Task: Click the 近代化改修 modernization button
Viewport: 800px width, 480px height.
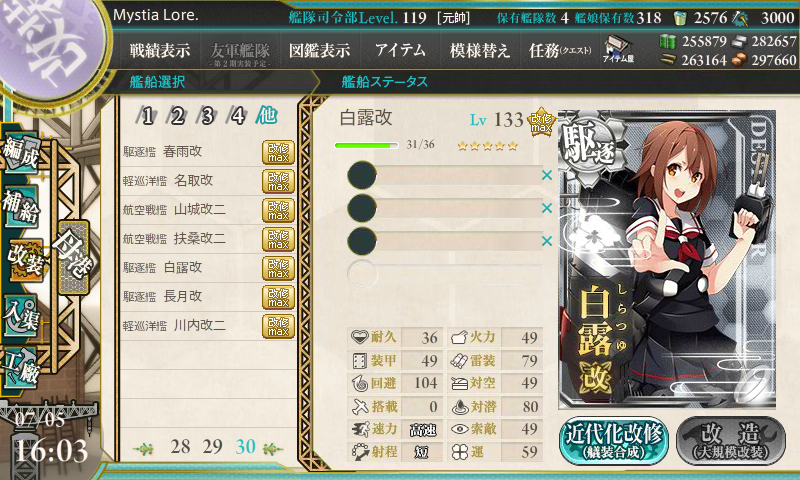Action: (614, 441)
